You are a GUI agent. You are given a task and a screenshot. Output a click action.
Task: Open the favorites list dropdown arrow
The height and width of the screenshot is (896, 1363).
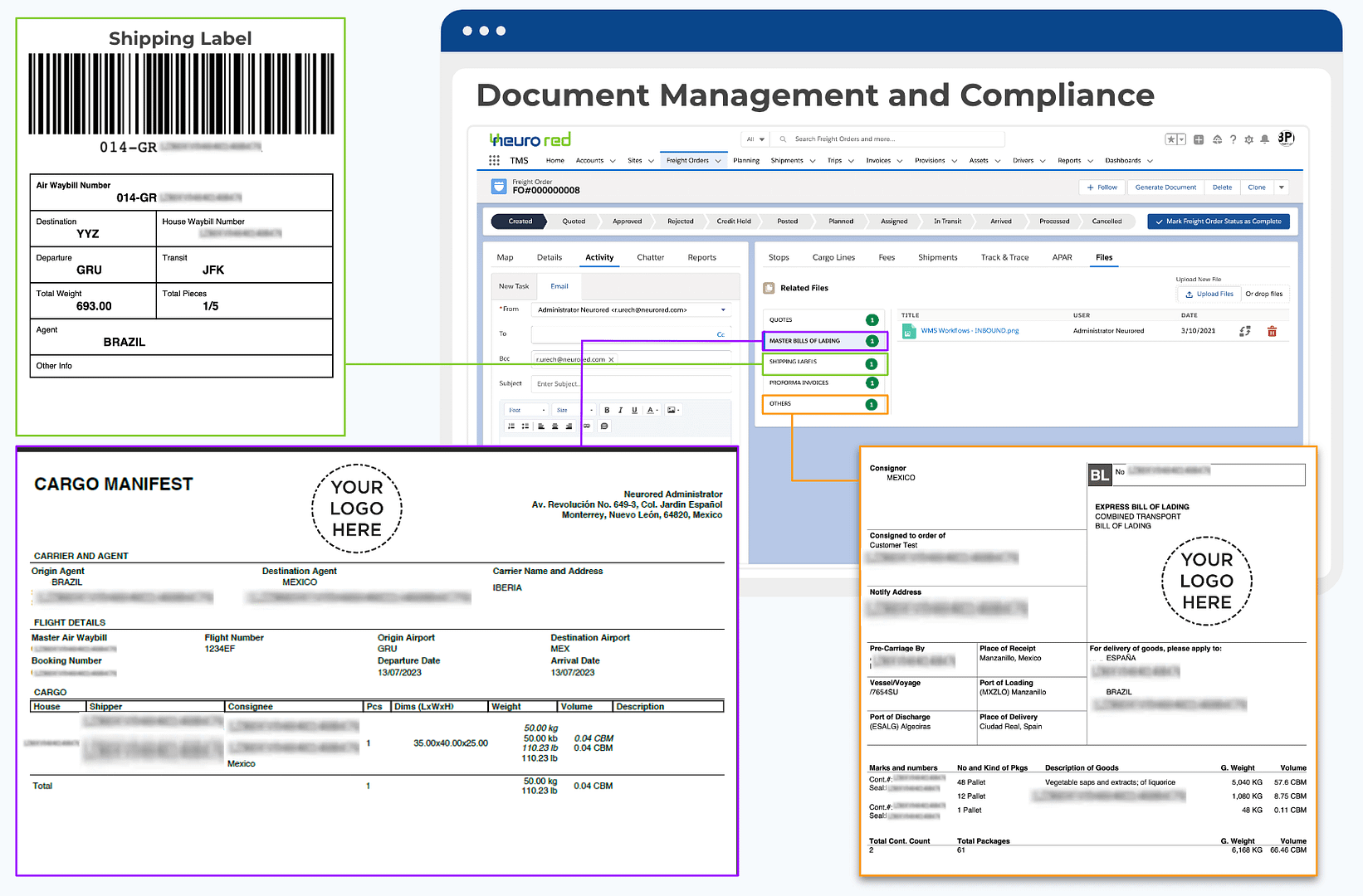pos(1181,139)
